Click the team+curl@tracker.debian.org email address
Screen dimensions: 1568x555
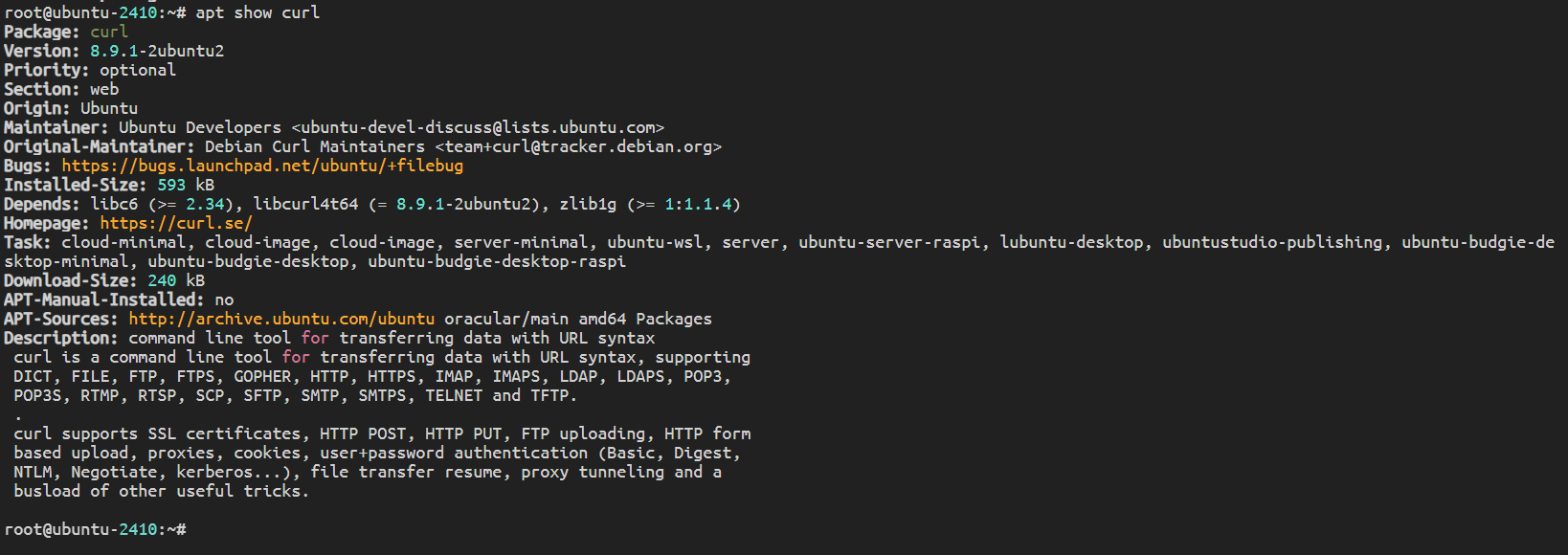tap(578, 146)
